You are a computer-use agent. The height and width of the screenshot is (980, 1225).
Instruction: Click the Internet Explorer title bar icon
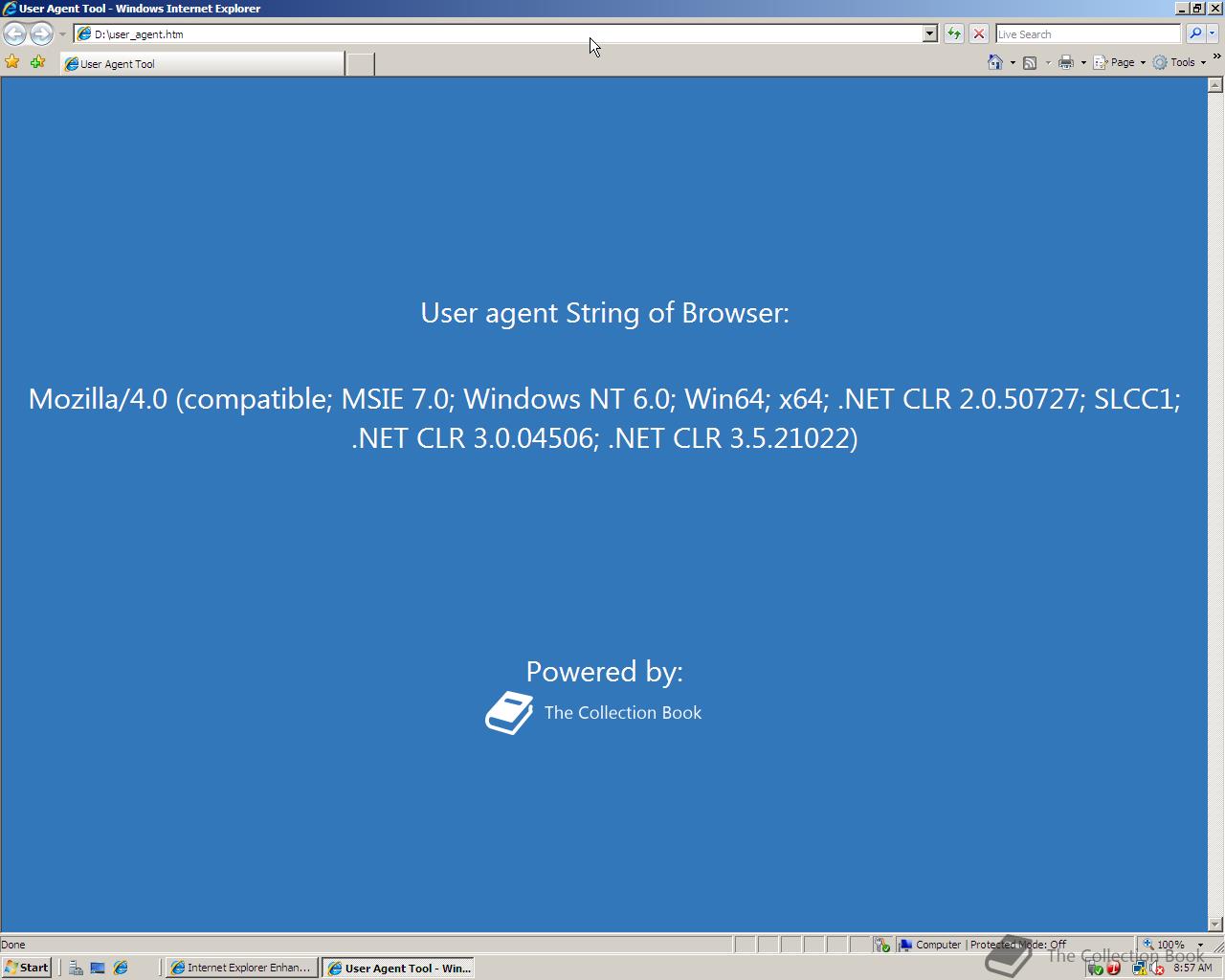10,9
